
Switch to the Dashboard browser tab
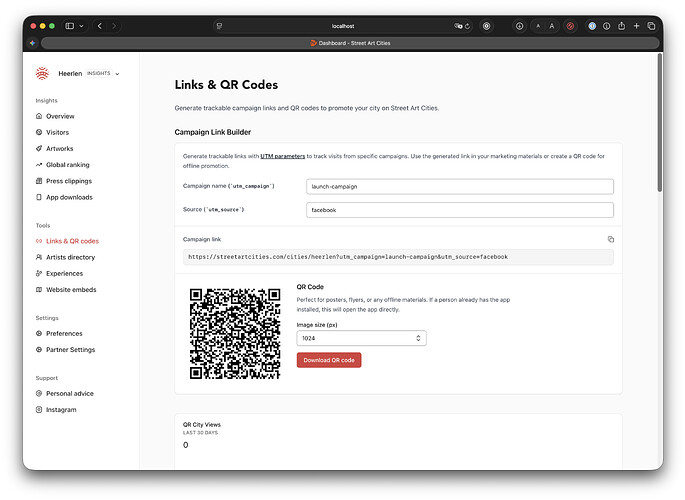pos(342,42)
